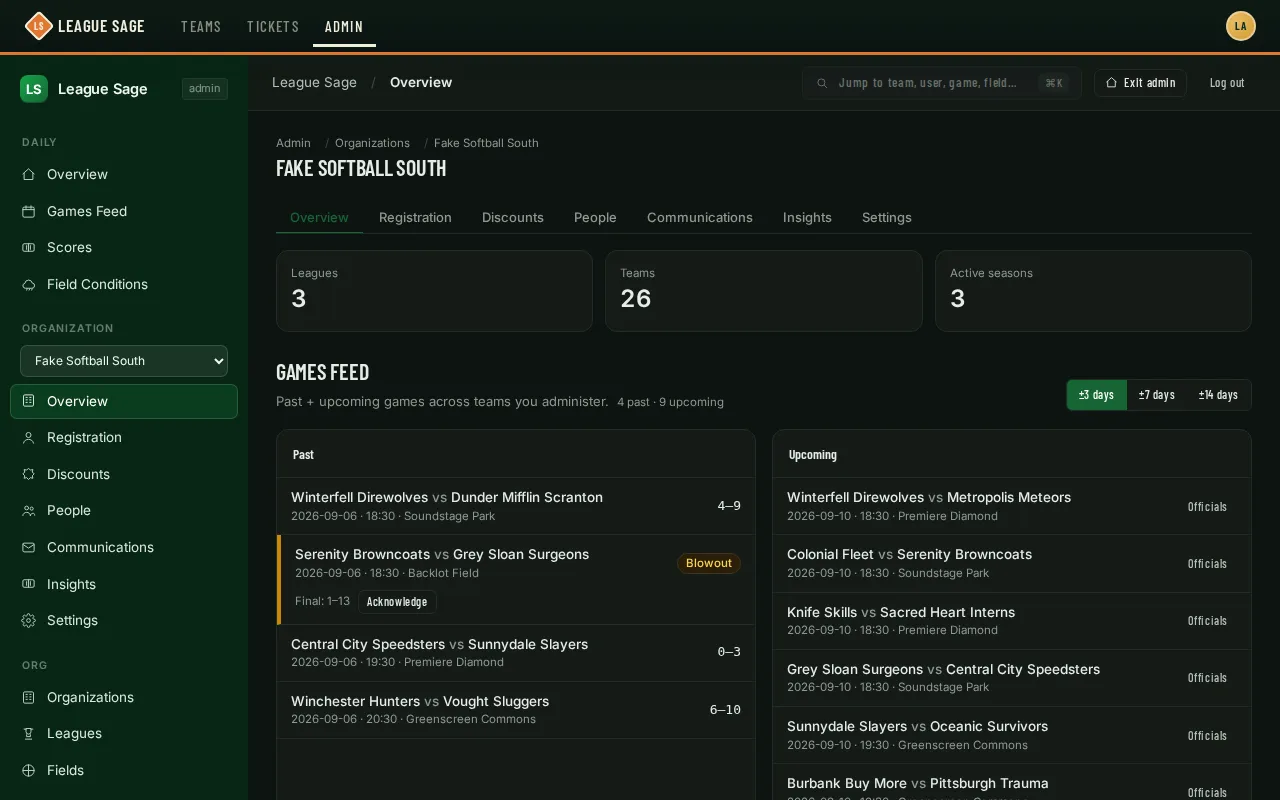This screenshot has width=1280, height=800.
Task: Switch games feed to ±7 days
Action: [x=1157, y=395]
